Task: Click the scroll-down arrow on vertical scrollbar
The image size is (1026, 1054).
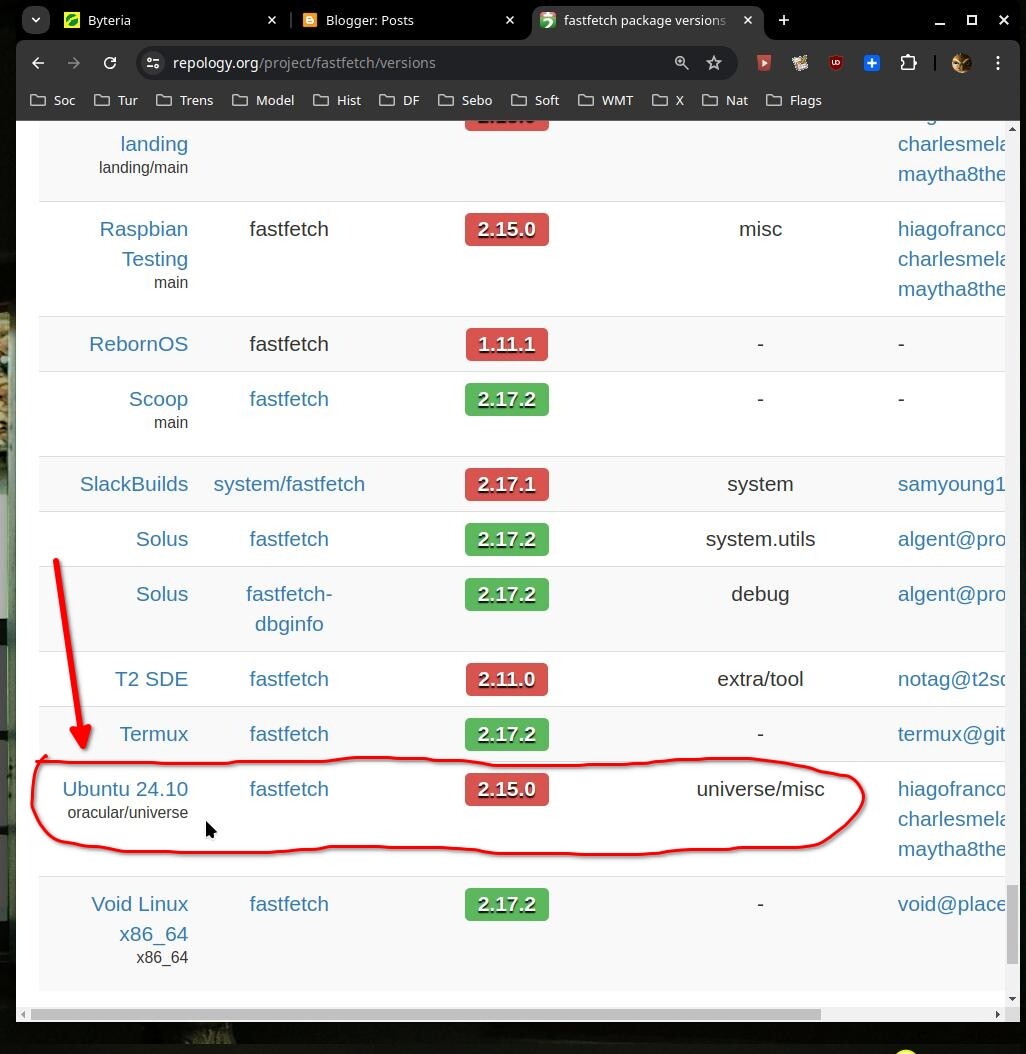Action: (x=1012, y=1000)
